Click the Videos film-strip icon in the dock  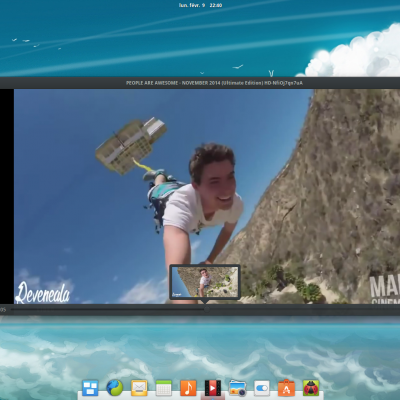213,388
